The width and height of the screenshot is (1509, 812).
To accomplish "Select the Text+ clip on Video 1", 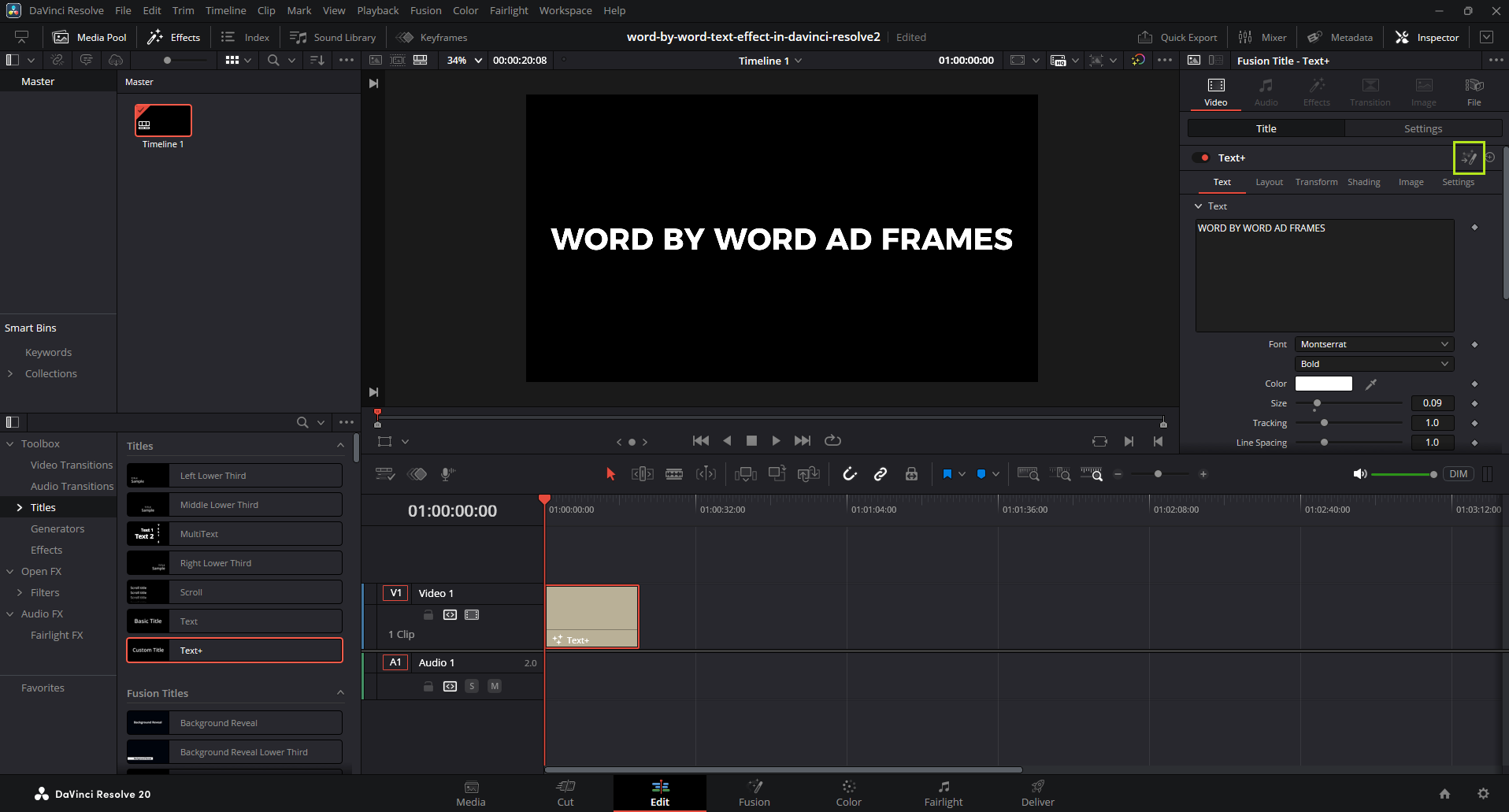I will tap(591, 616).
